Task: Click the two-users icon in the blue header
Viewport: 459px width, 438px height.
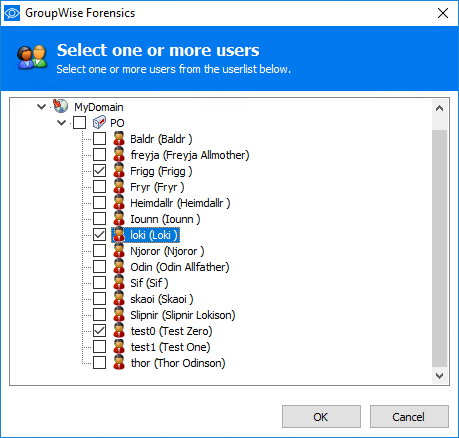Action: point(32,57)
